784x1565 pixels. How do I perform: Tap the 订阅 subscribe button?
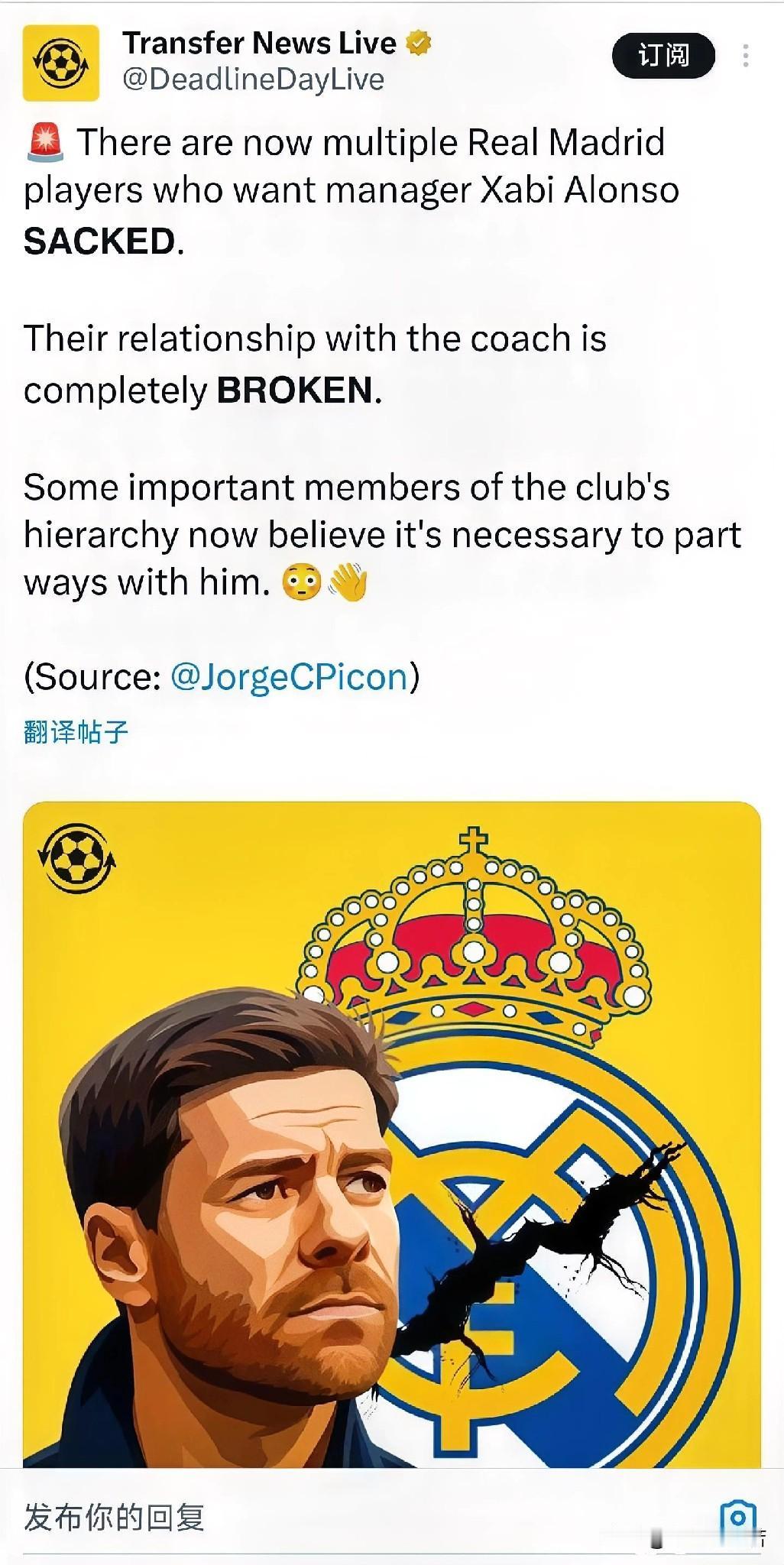pos(663,56)
